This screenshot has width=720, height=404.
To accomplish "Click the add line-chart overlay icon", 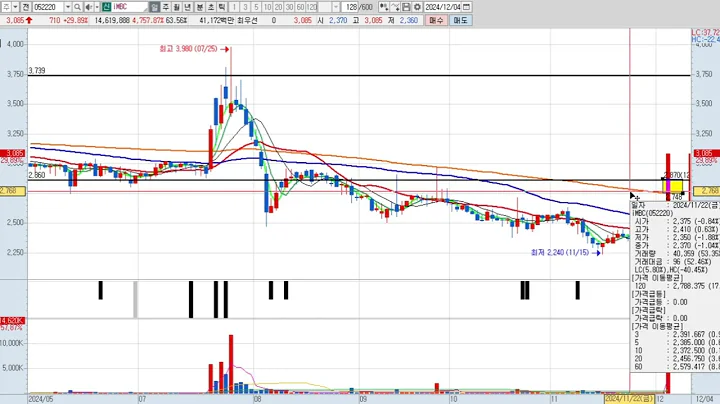I will (x=395, y=7).
